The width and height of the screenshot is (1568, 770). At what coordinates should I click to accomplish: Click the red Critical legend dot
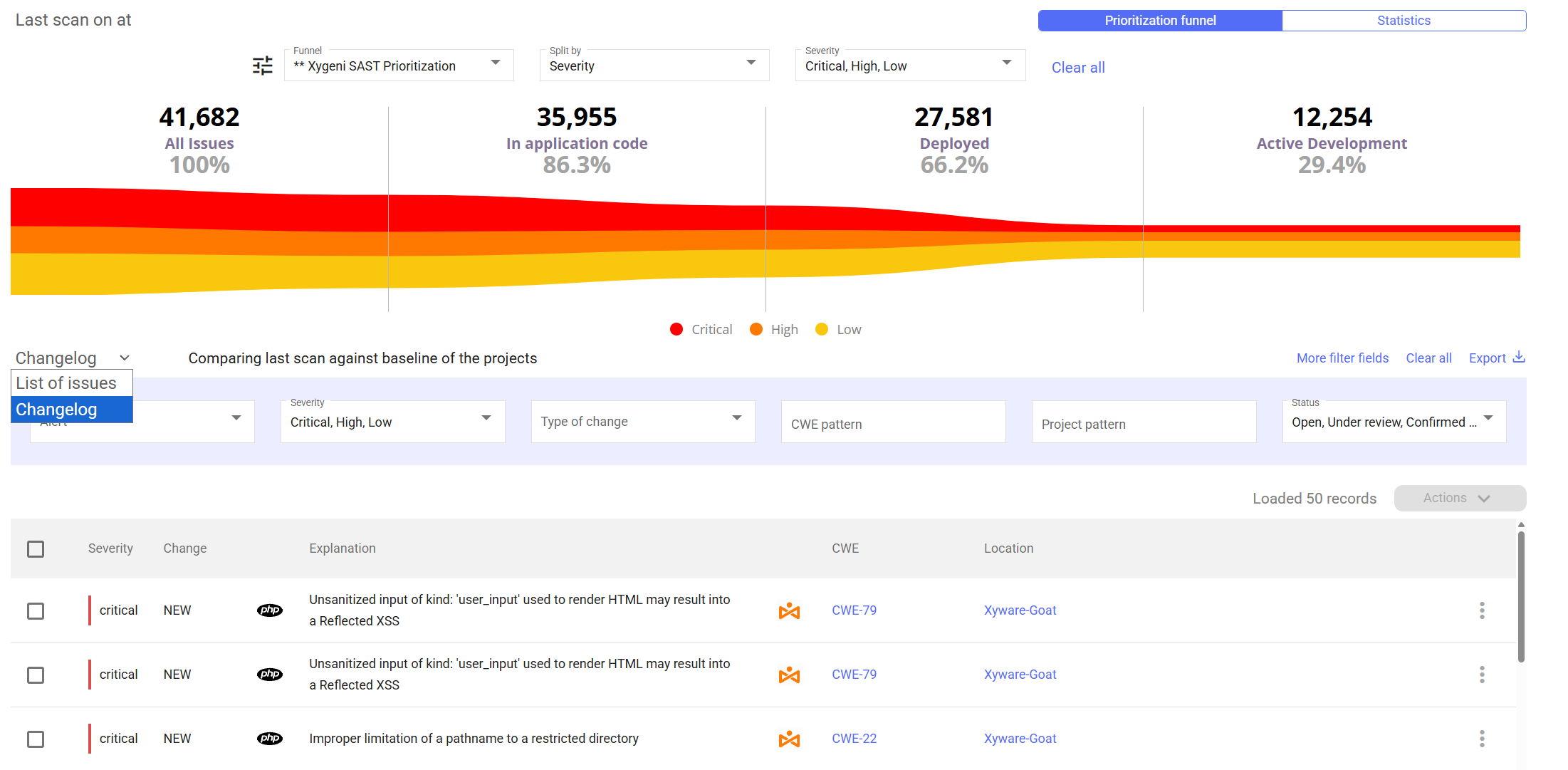click(x=676, y=329)
